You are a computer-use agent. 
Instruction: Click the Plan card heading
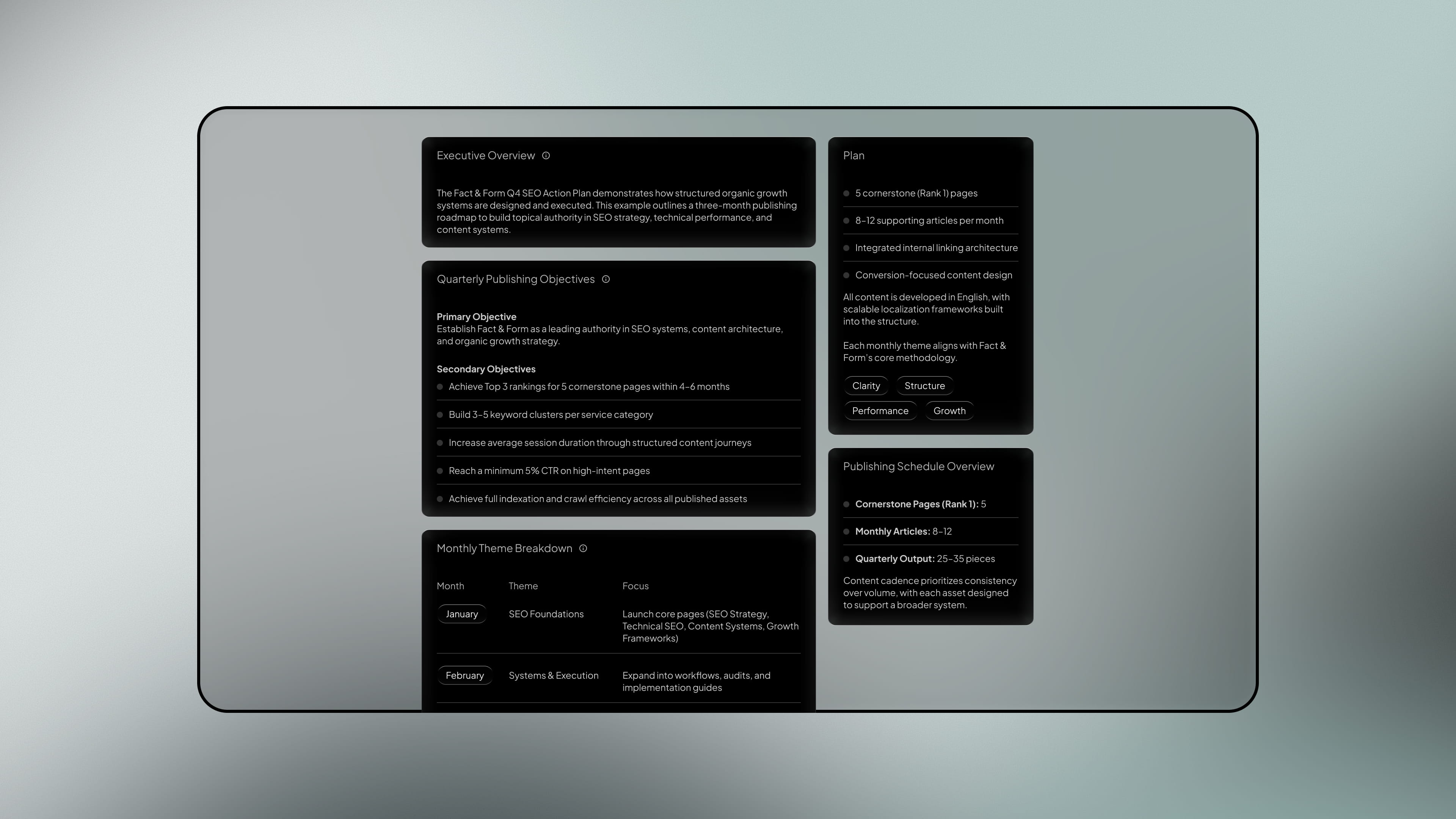click(854, 155)
